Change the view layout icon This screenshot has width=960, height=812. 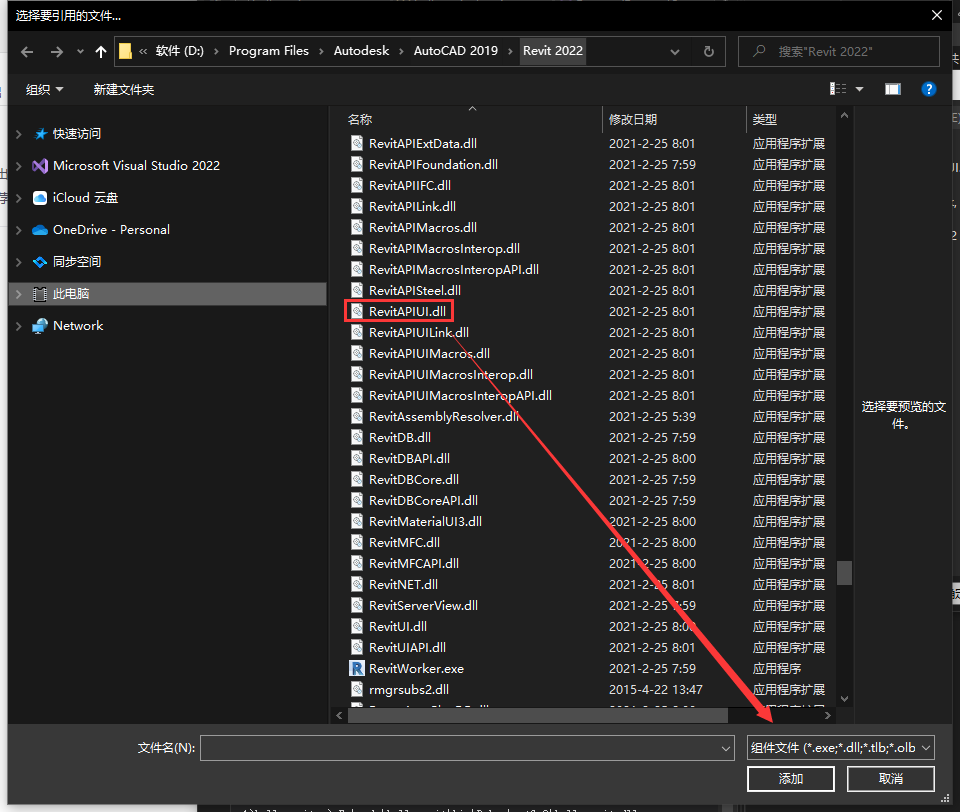click(838, 89)
